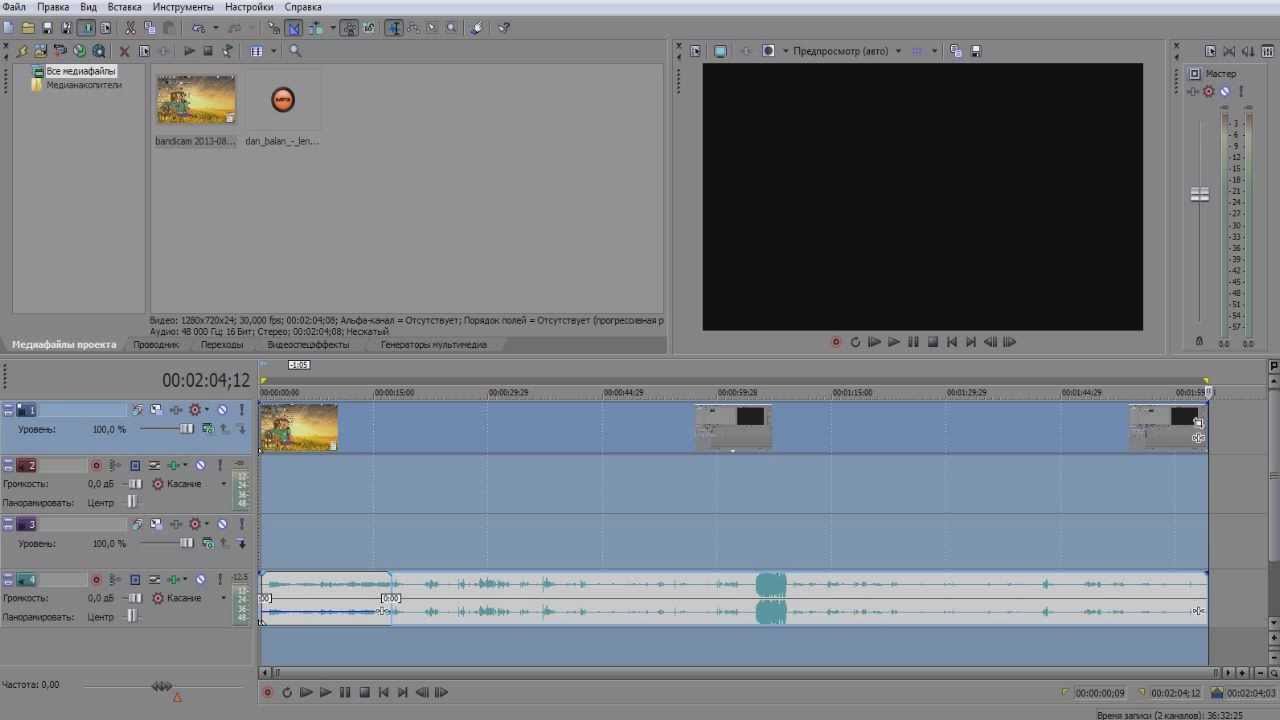Image resolution: width=1280 pixels, height=720 pixels.
Task: Open the Инструменты menu
Action: point(183,7)
